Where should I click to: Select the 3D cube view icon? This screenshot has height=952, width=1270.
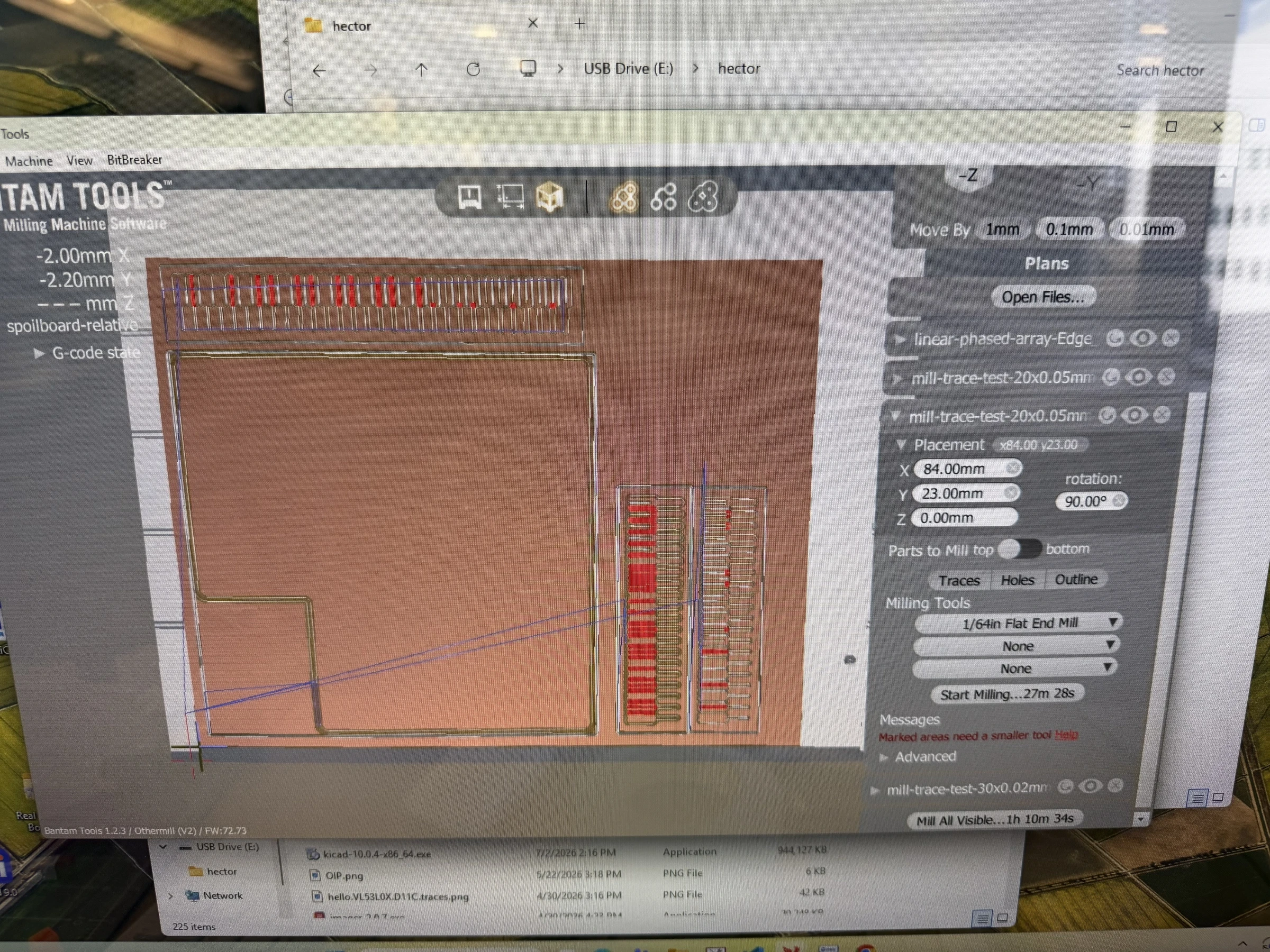click(x=549, y=197)
